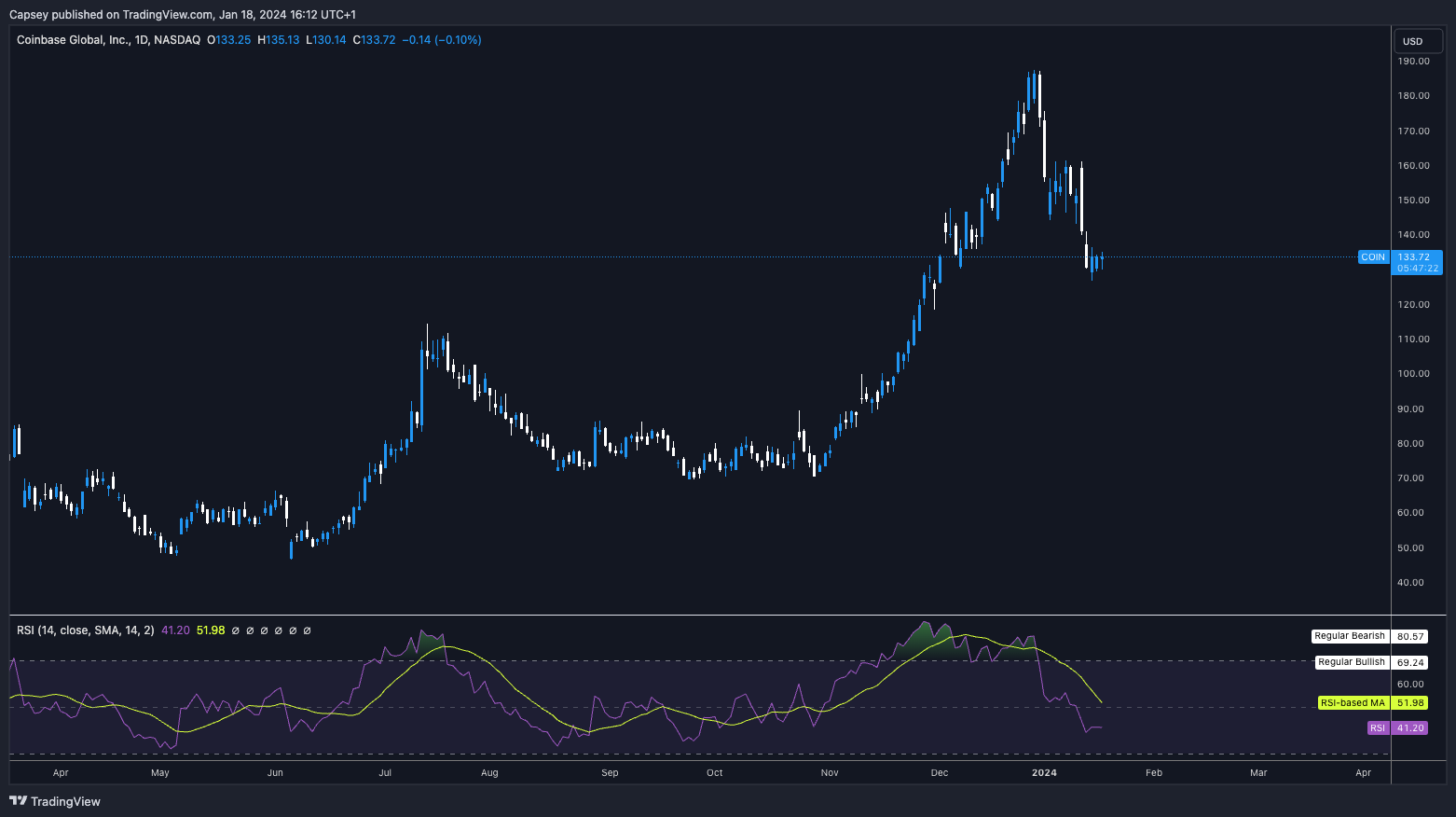Image resolution: width=1456 pixels, height=817 pixels.
Task: Click the blue COIN symbol tag
Action: [x=1373, y=257]
